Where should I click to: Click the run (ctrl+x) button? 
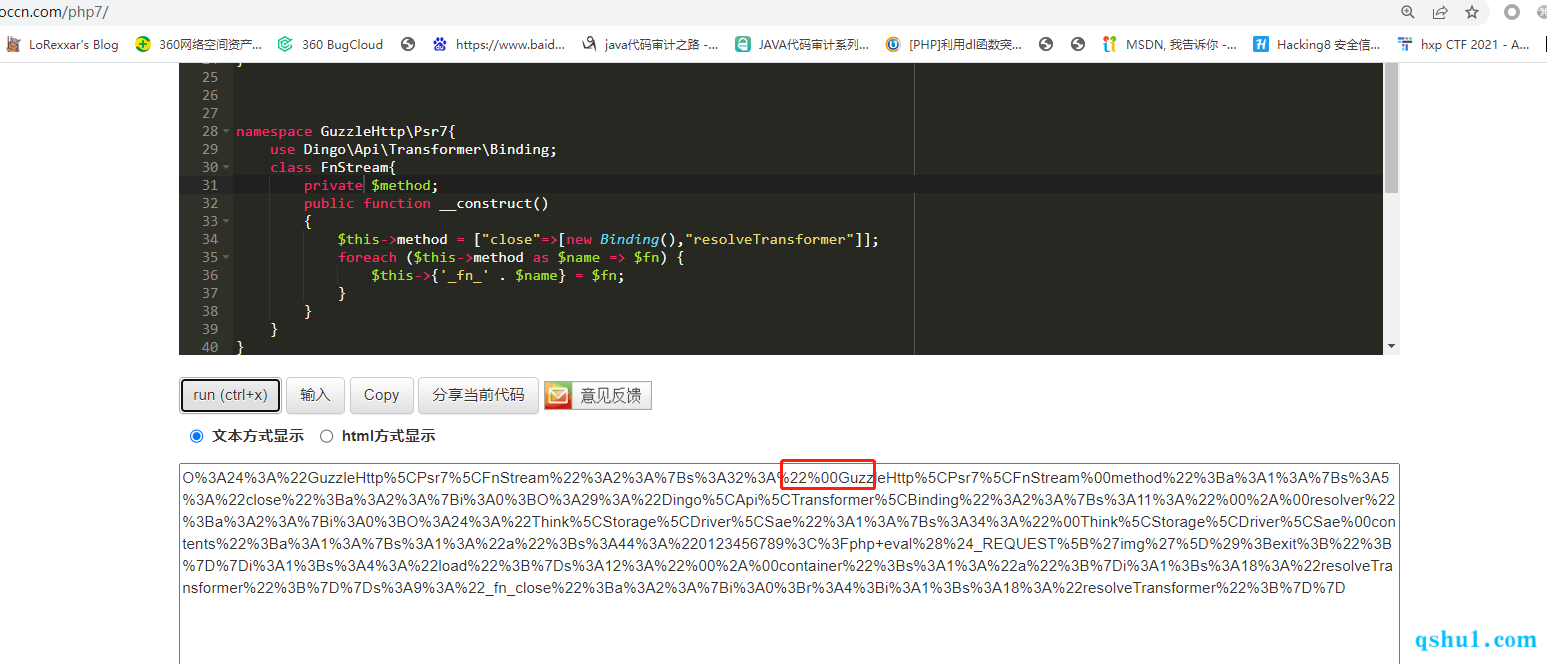pos(230,395)
